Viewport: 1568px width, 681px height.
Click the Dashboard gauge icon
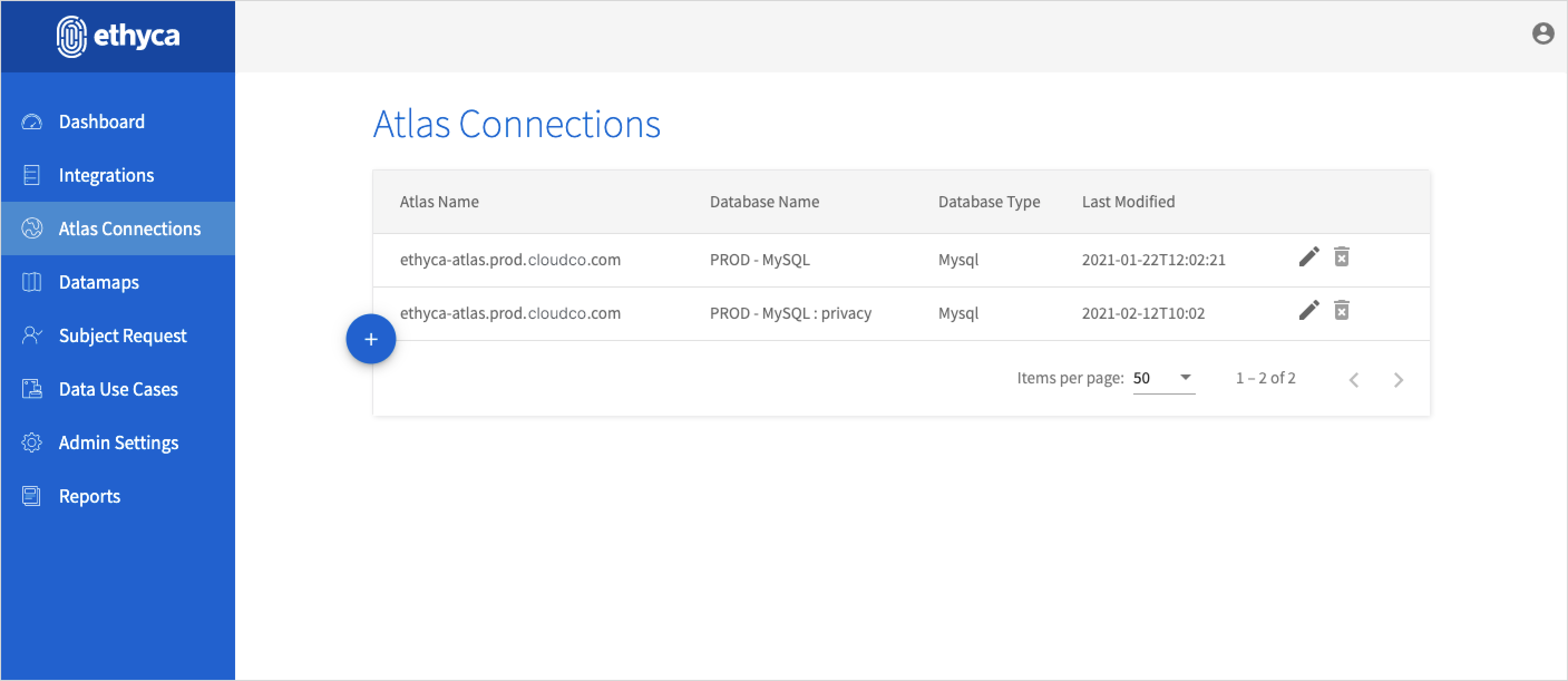(32, 121)
